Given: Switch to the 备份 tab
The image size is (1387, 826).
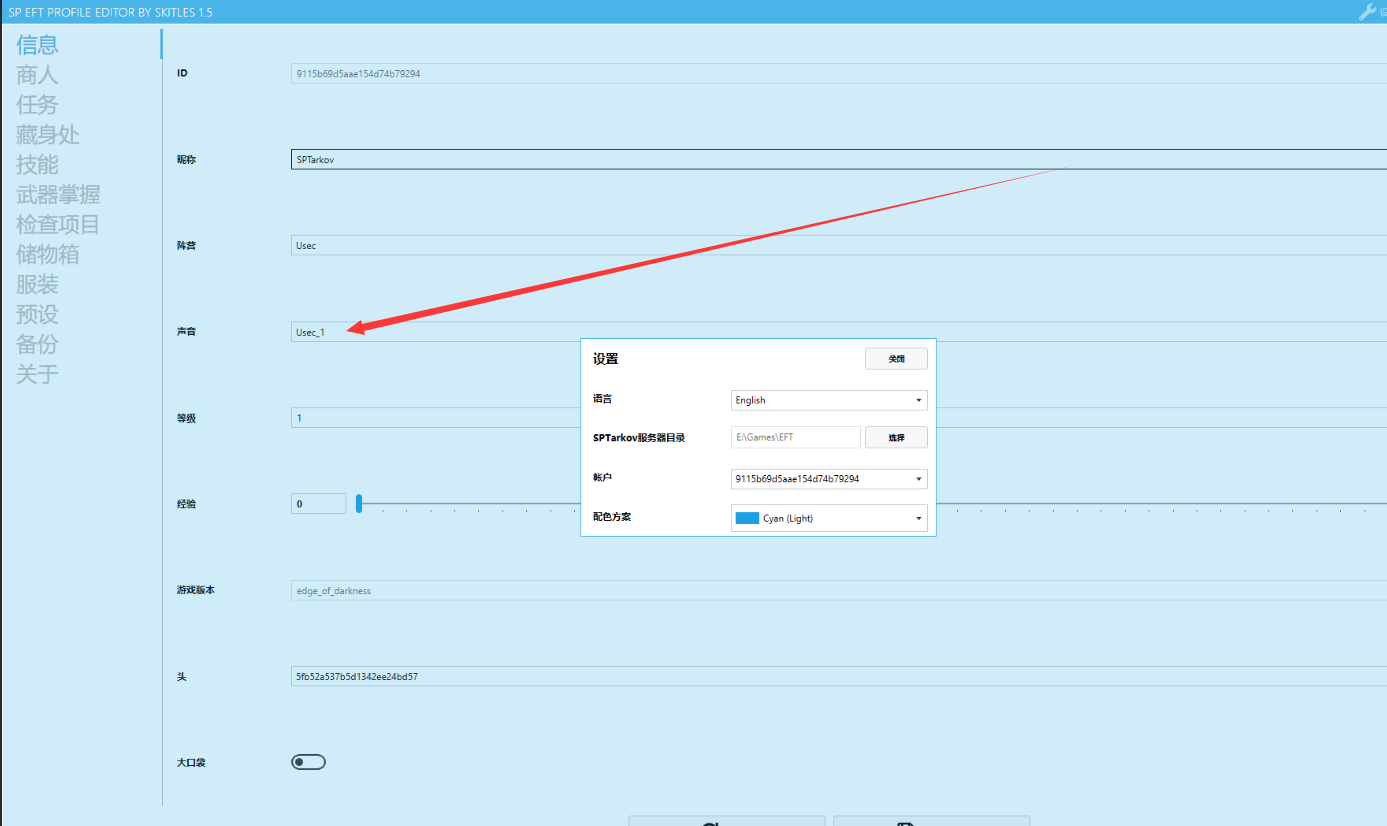Looking at the screenshot, I should (37, 344).
